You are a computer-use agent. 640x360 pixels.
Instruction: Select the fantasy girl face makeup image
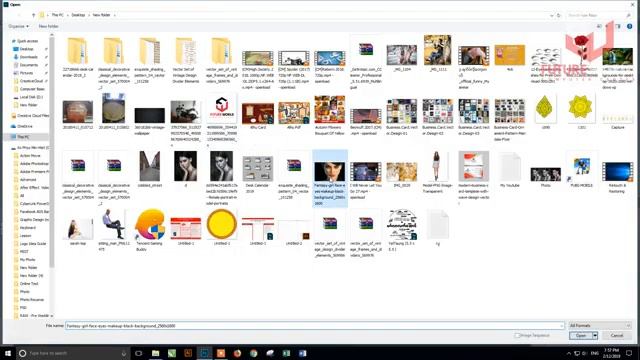[x=330, y=179]
